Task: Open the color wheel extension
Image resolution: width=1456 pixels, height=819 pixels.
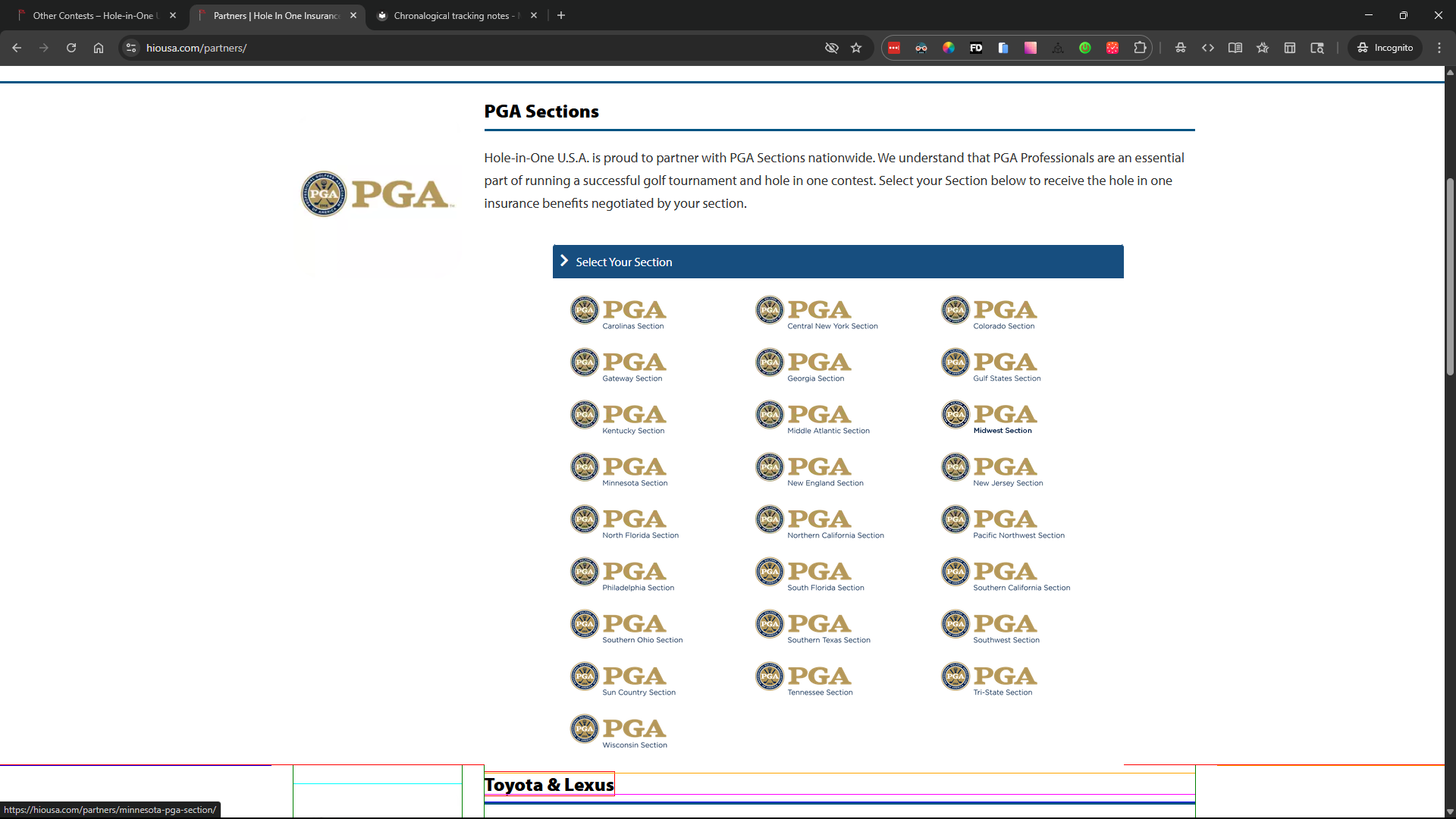Action: click(x=949, y=48)
